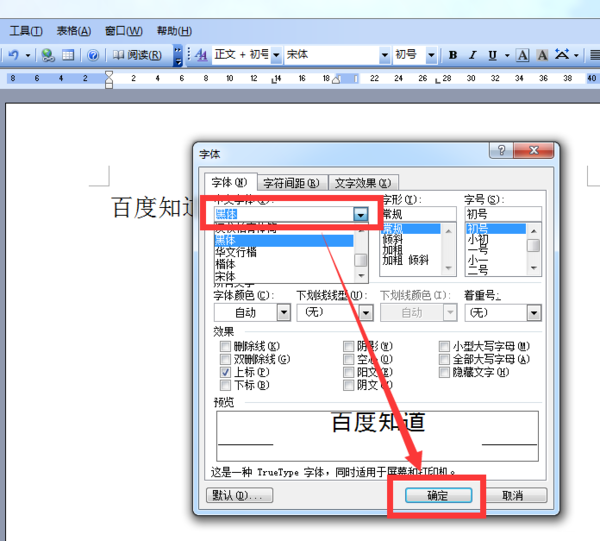
Task: Click the 字号 size input field
Action: click(x=503, y=214)
